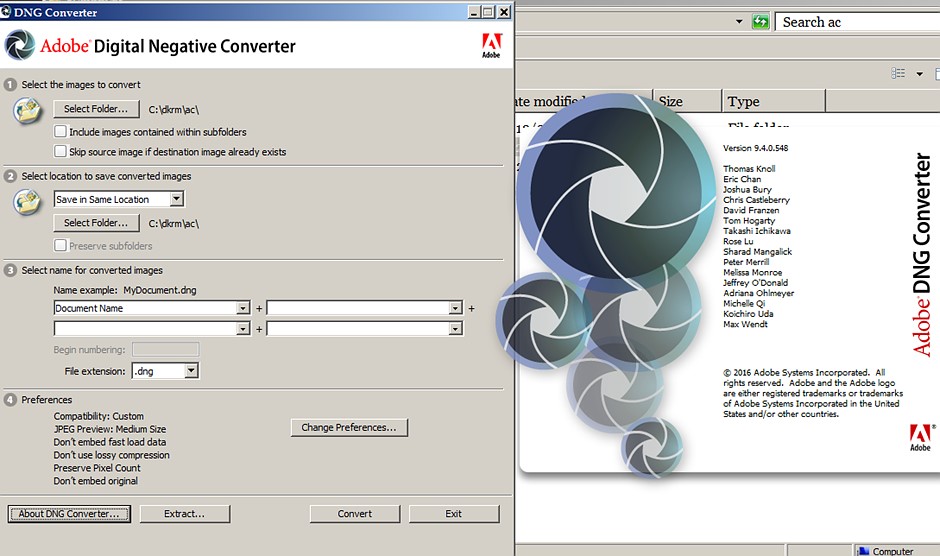Open the Explorer address bar history dropdown arrow
Viewport: 940px width, 556px height.
739,22
